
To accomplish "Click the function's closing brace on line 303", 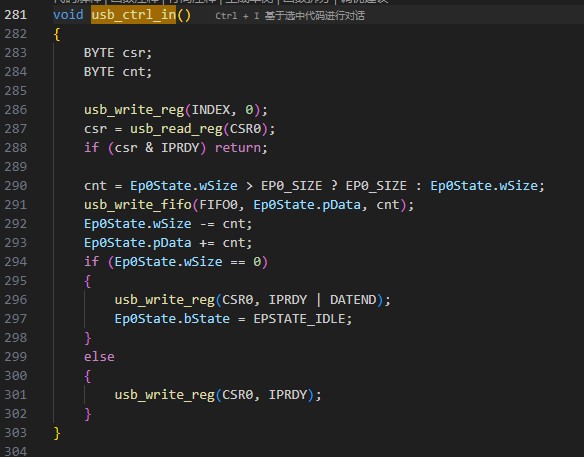I will coord(57,433).
